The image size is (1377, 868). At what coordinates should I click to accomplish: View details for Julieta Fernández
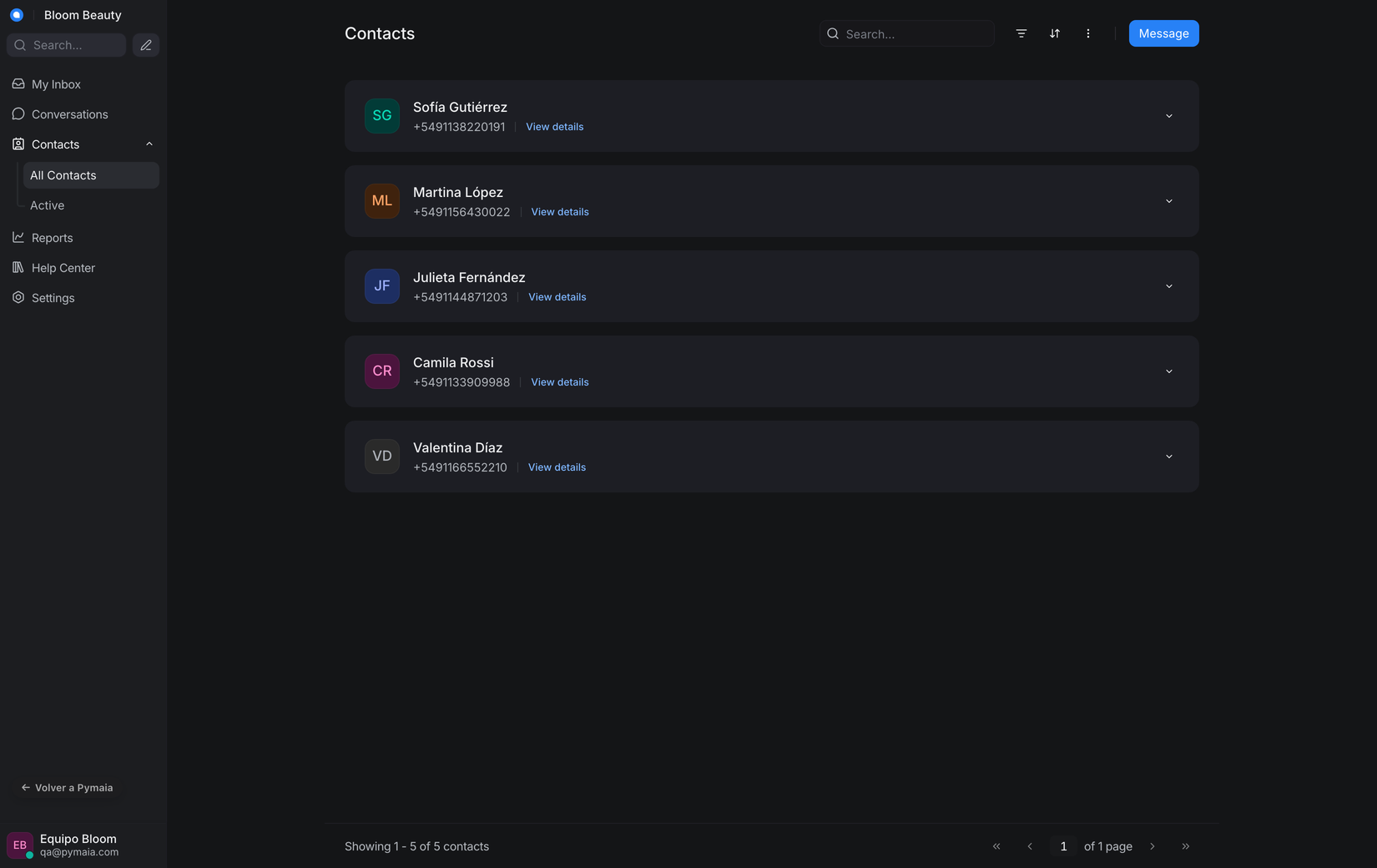coord(557,297)
